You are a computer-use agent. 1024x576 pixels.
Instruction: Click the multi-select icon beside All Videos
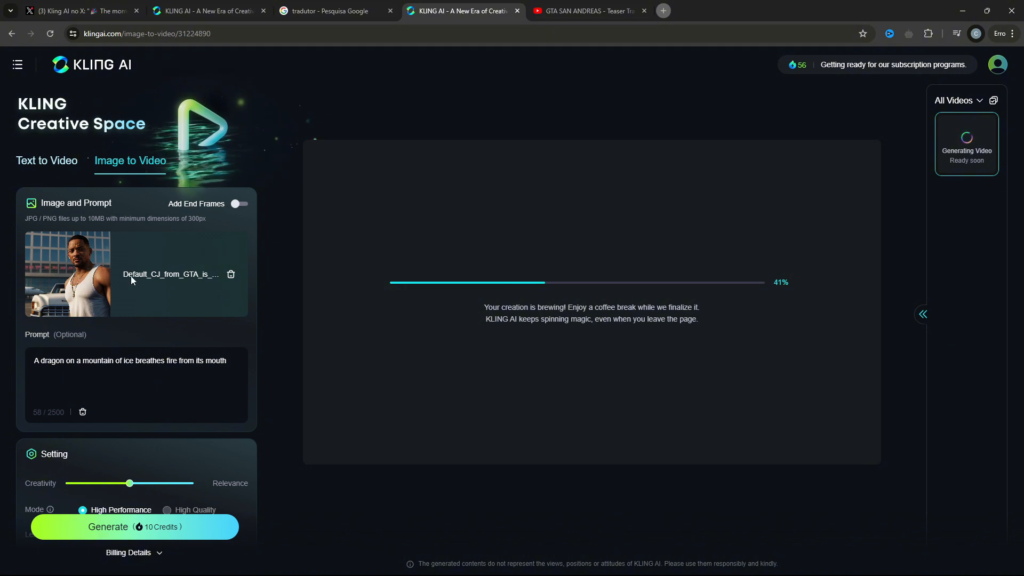click(993, 101)
